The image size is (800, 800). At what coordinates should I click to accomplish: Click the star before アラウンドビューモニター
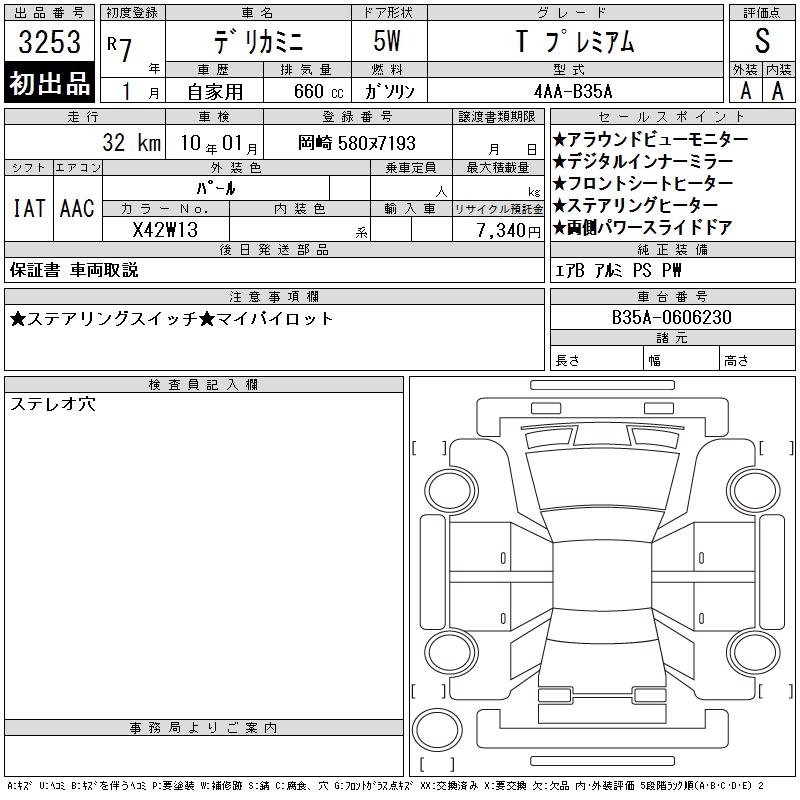(x=560, y=140)
